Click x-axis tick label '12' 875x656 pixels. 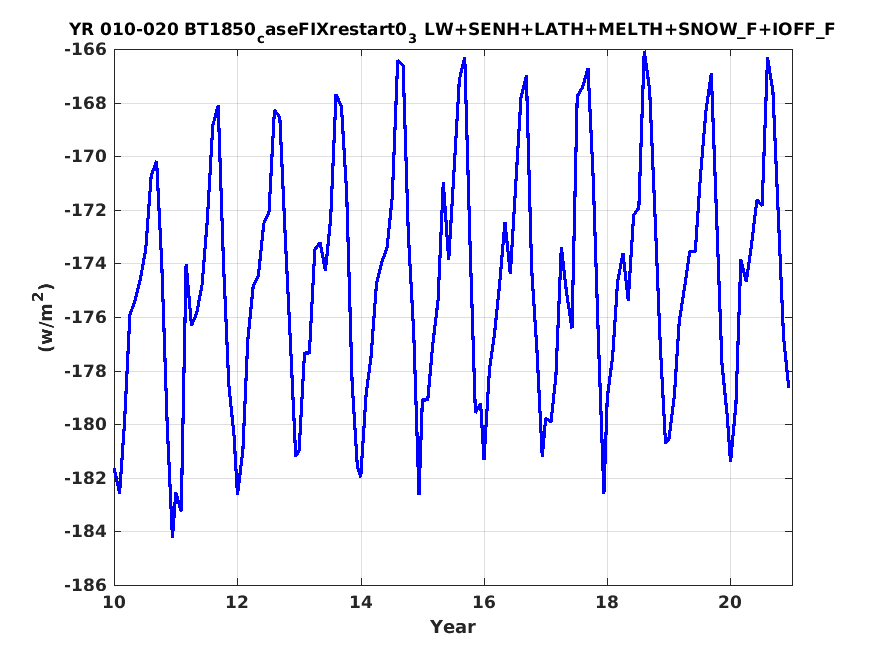[238, 602]
